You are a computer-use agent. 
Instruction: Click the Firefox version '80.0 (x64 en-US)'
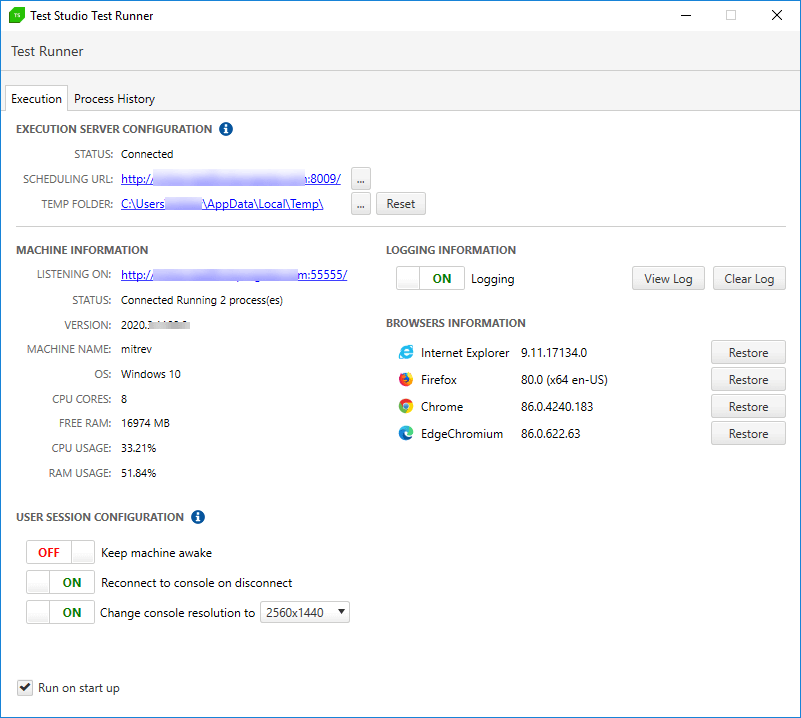[564, 379]
